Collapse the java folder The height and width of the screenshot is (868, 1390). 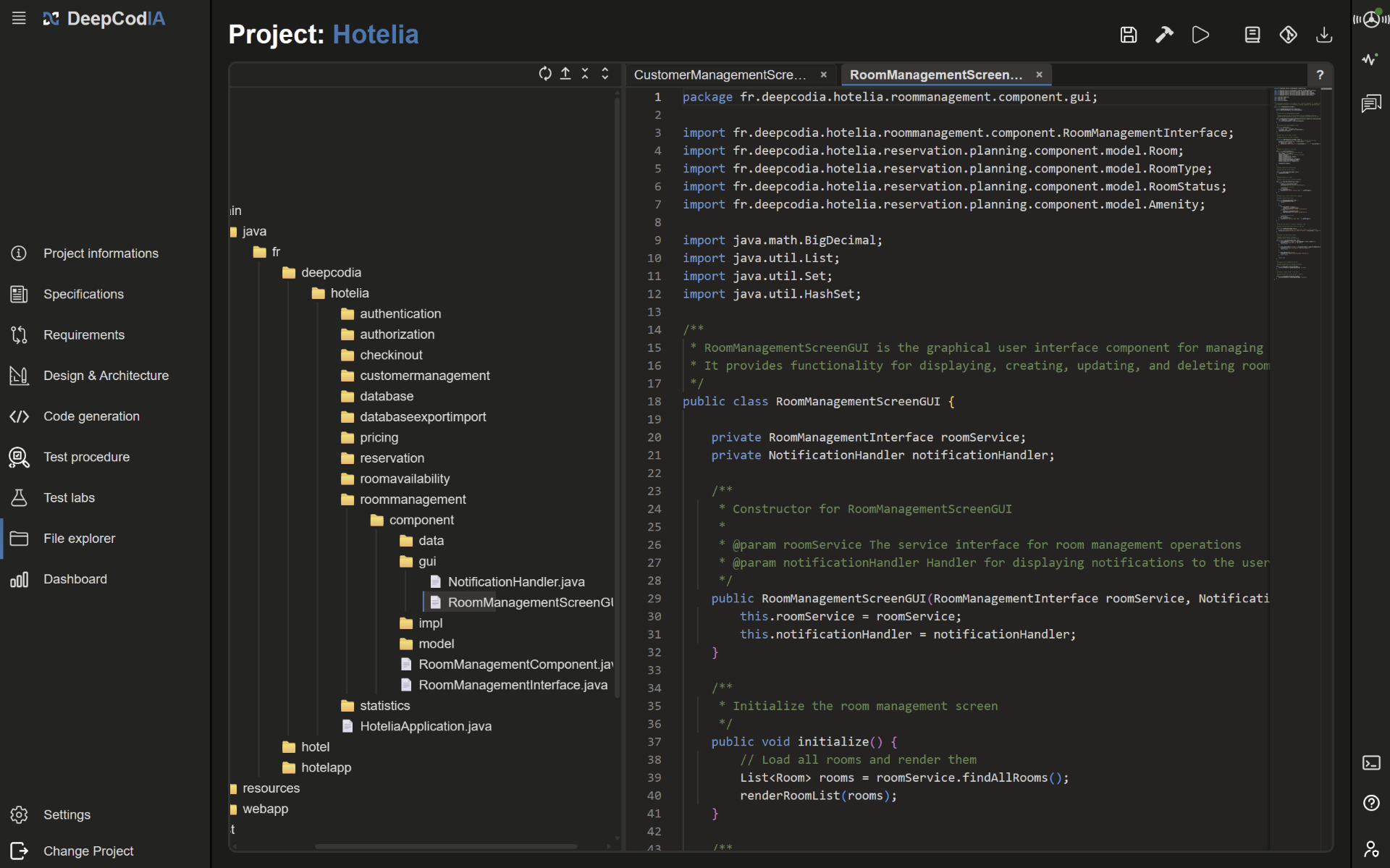click(253, 232)
